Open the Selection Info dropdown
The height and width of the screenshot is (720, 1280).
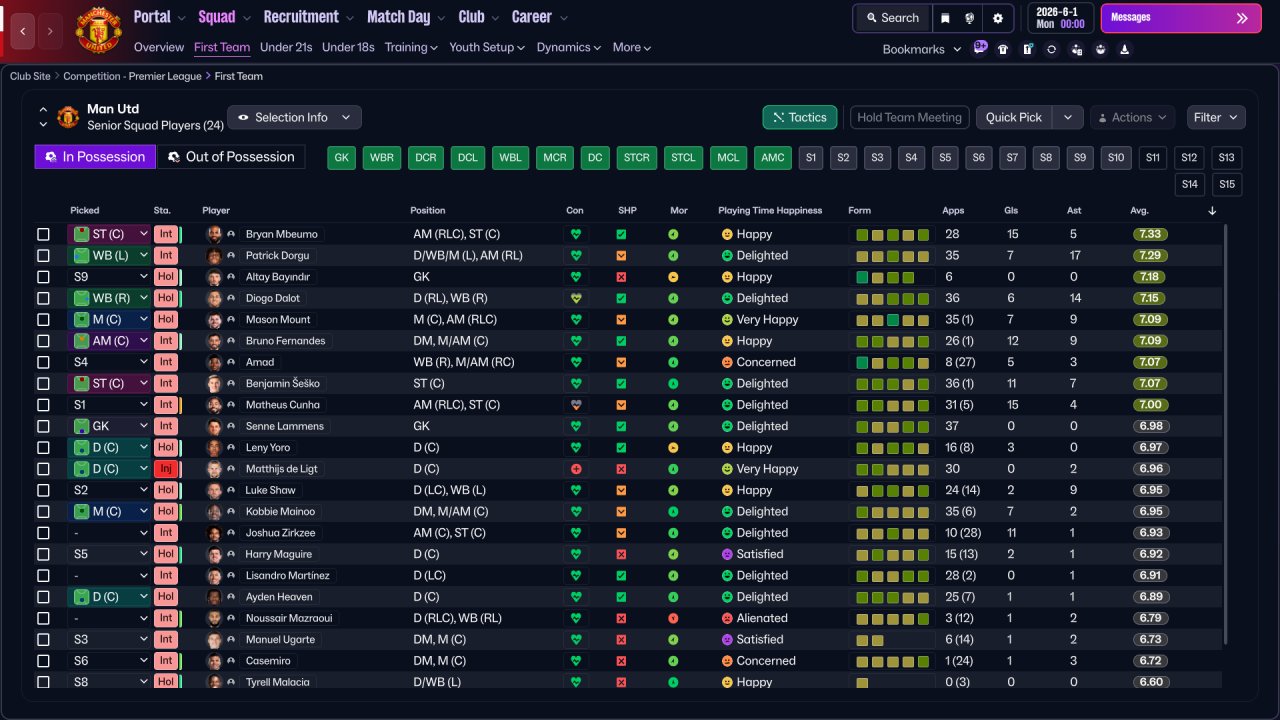click(294, 117)
